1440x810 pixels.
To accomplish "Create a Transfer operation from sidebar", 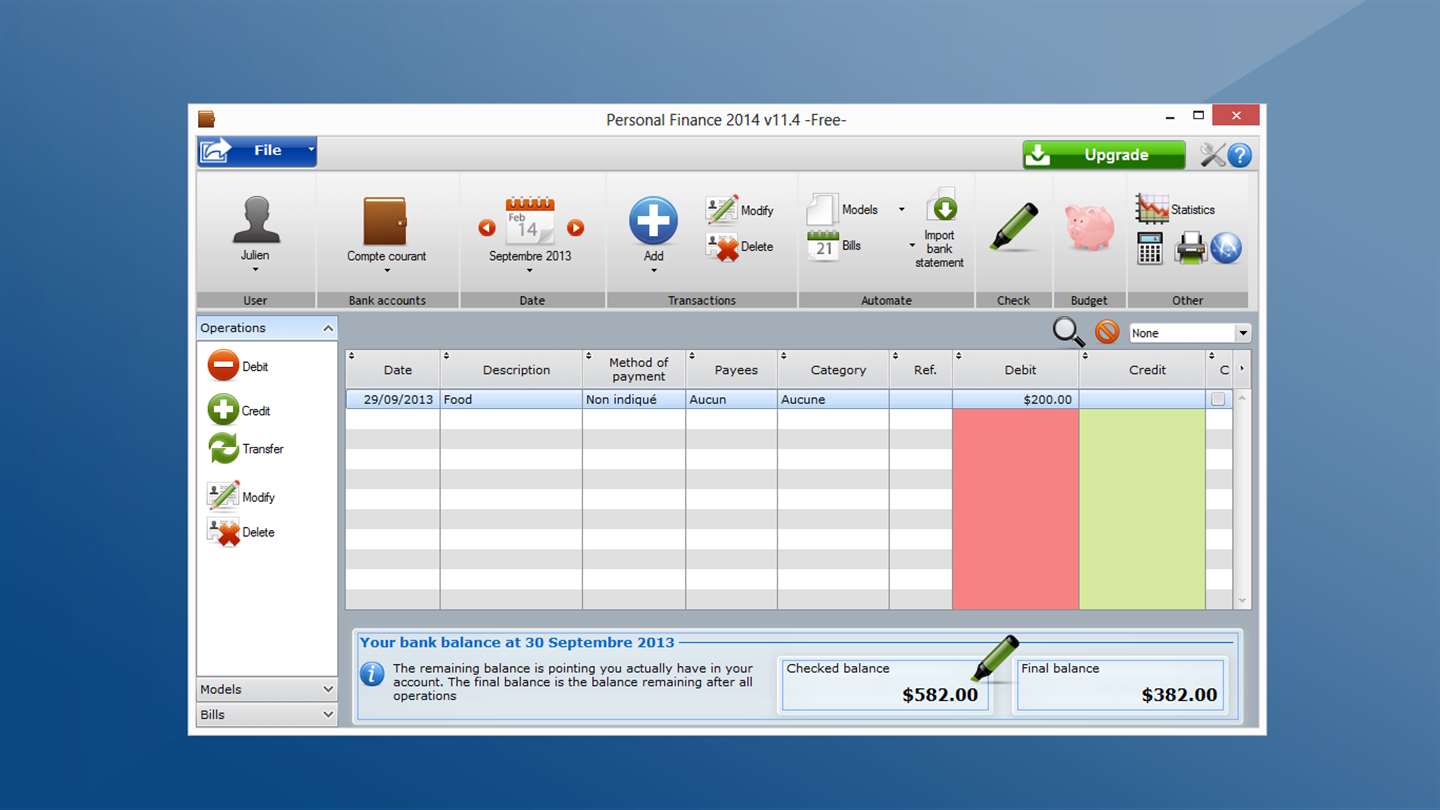I will (246, 449).
